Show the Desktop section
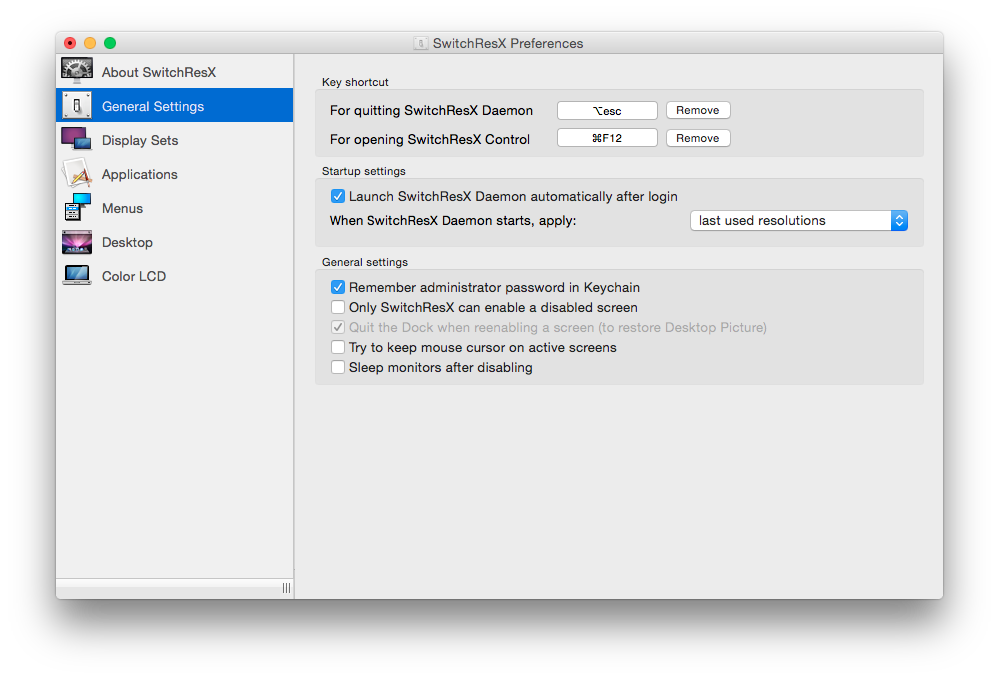 175,242
